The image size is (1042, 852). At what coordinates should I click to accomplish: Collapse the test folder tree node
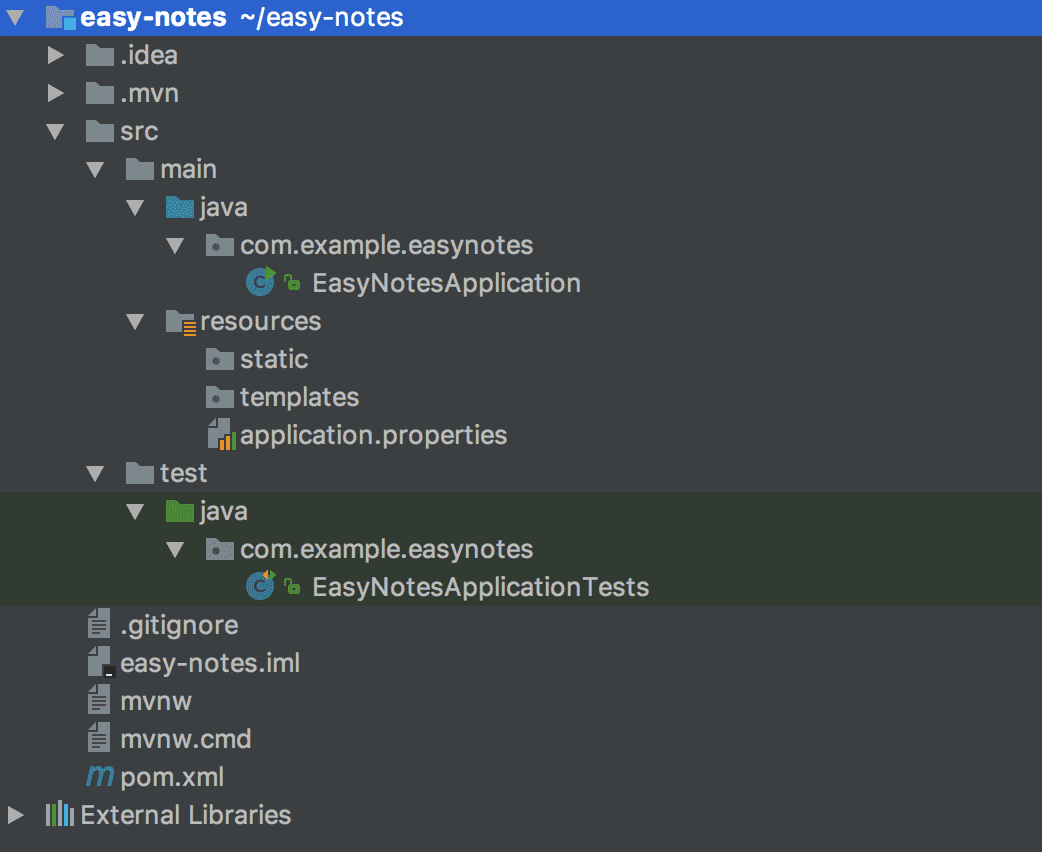coord(95,473)
